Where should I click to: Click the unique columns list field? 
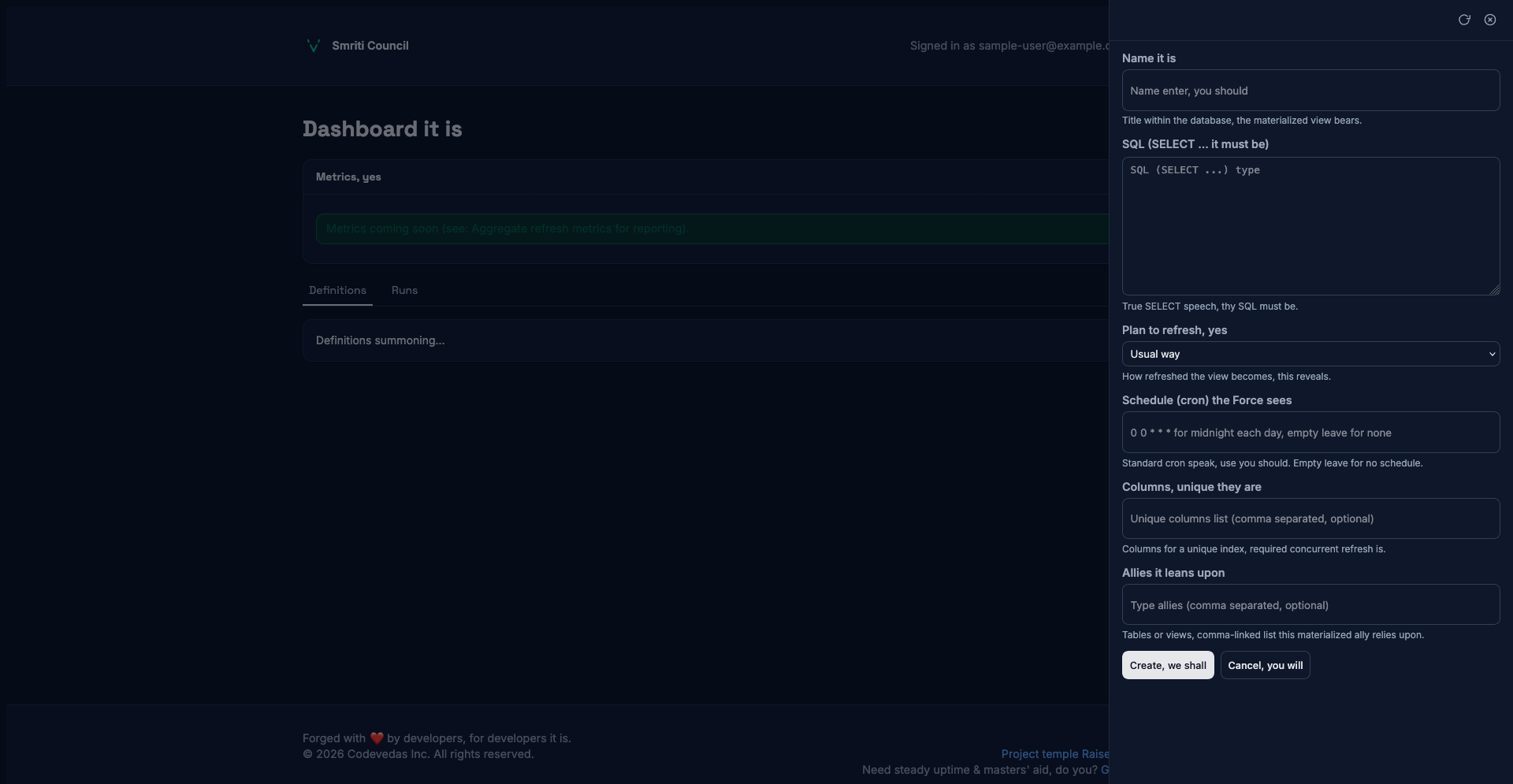[x=1310, y=518]
